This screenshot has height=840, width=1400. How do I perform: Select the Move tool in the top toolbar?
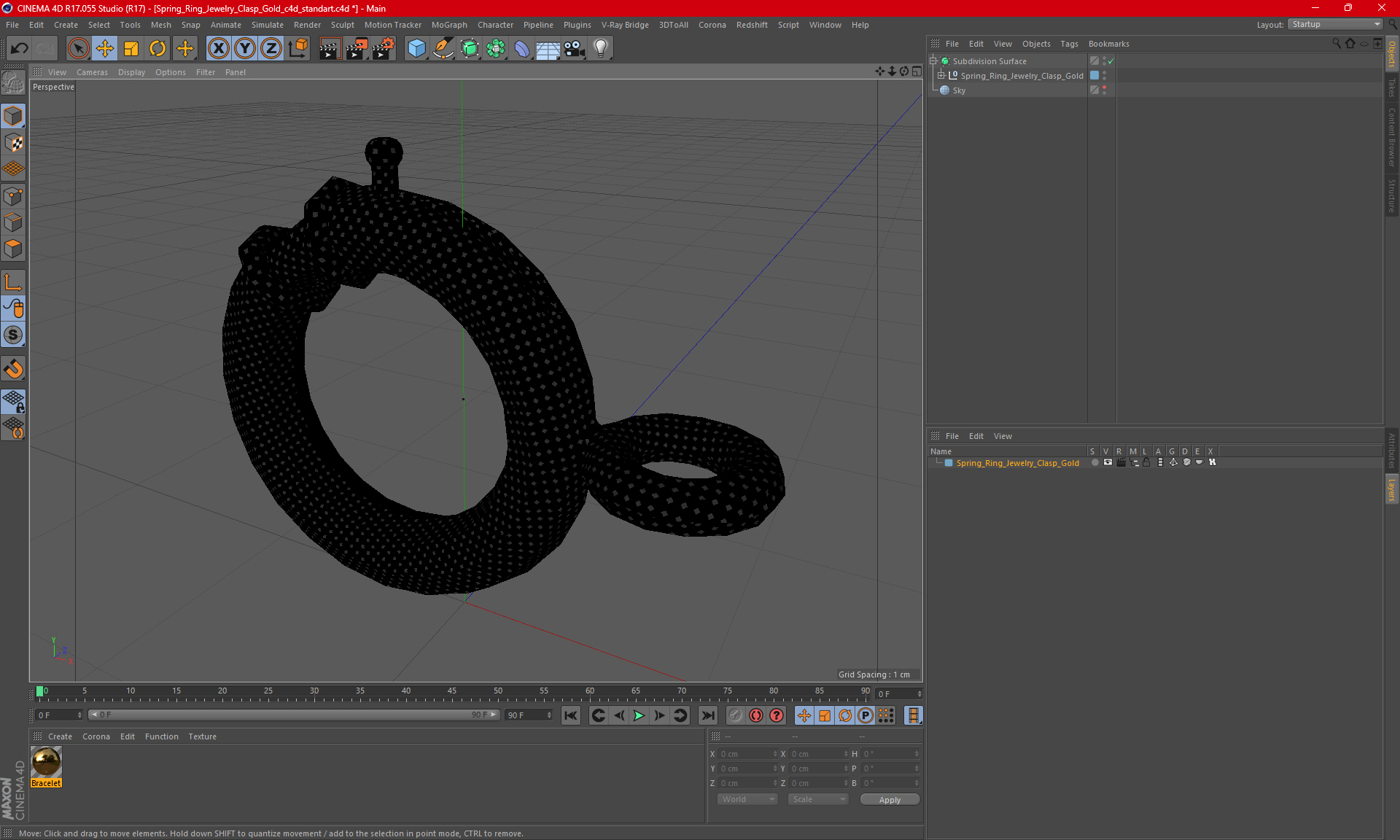point(105,49)
